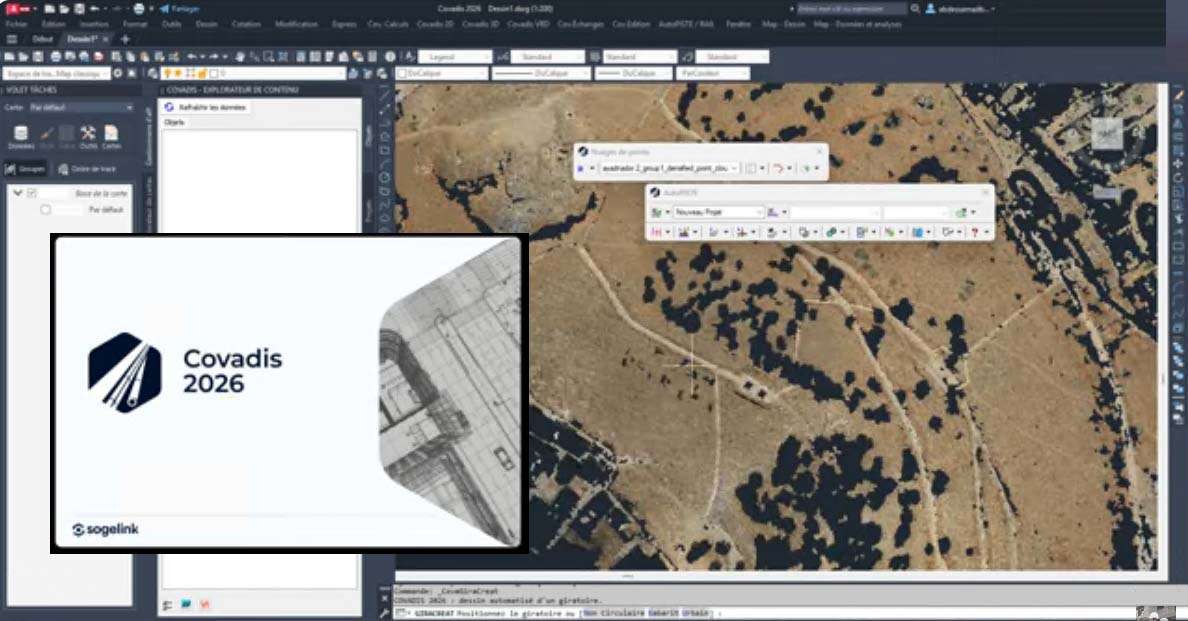
Task: Click the red help question mark in AutoPISTE toolbar
Action: click(975, 232)
